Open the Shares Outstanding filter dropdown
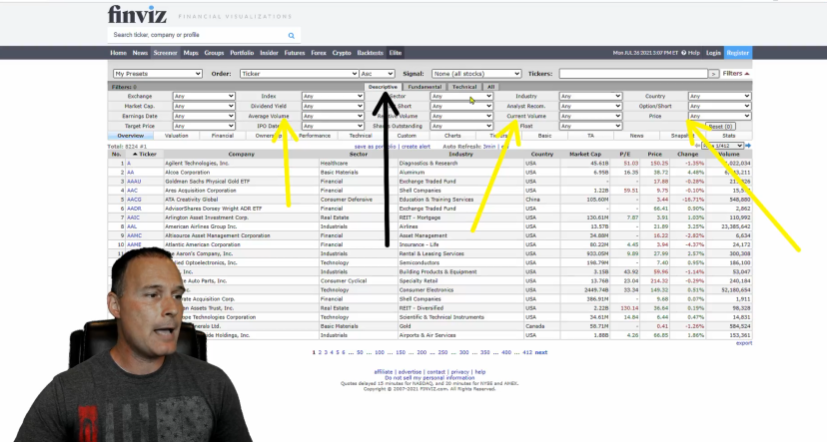Viewport: 827px width, 442px height. pos(461,126)
